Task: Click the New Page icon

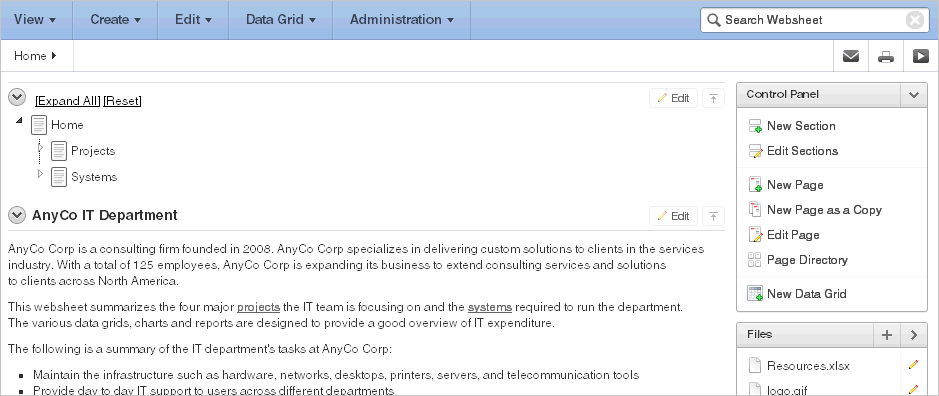Action: (x=755, y=185)
